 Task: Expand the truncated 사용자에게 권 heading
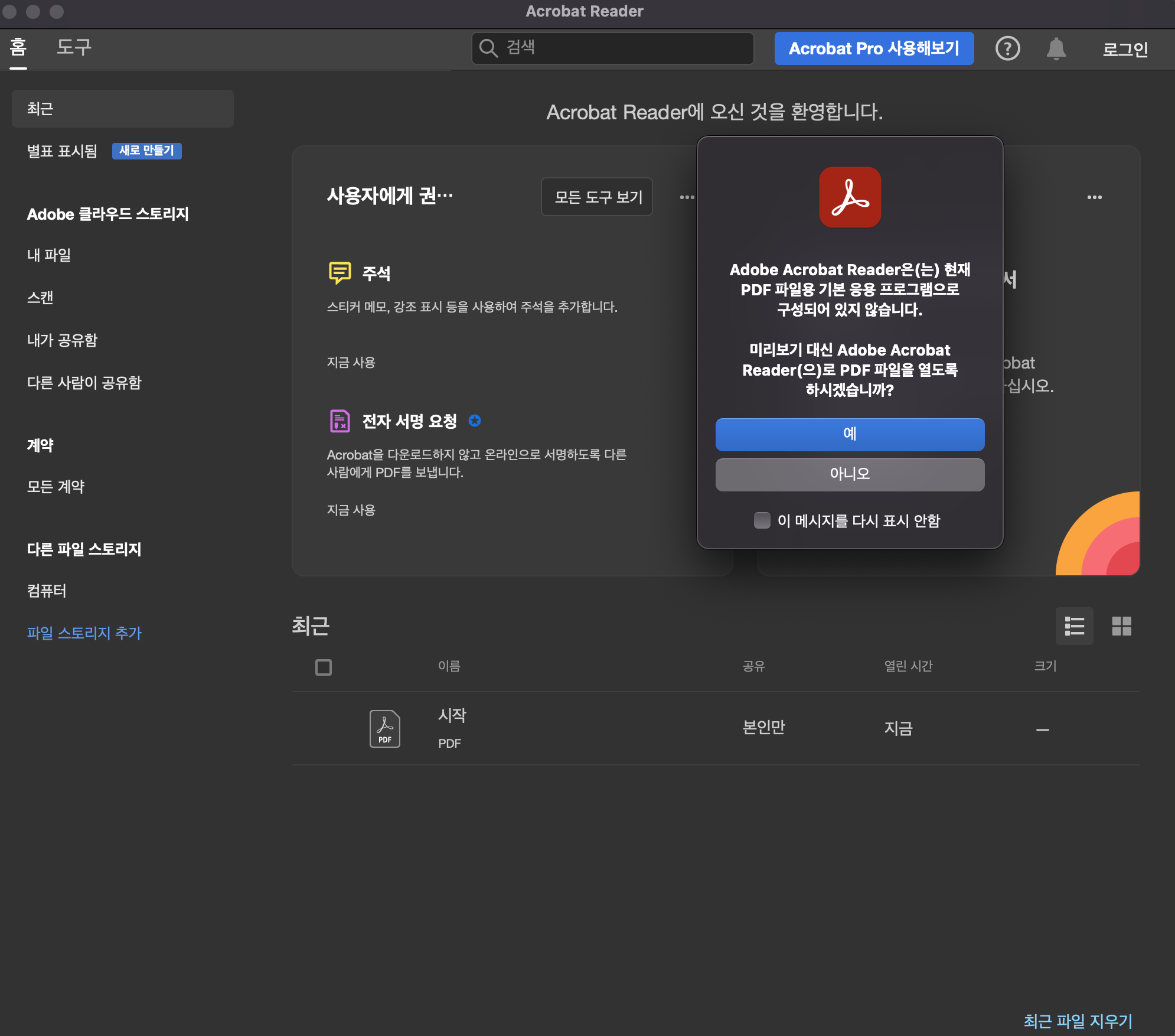point(390,197)
